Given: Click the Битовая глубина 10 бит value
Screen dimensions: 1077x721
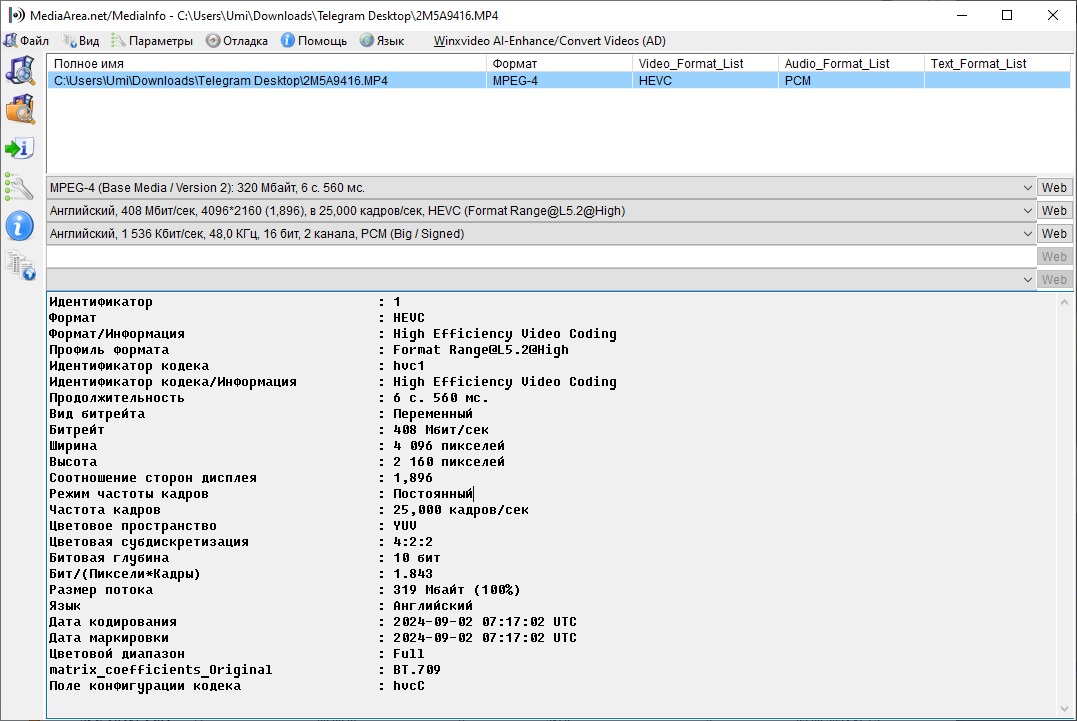Looking at the screenshot, I should (417, 558).
